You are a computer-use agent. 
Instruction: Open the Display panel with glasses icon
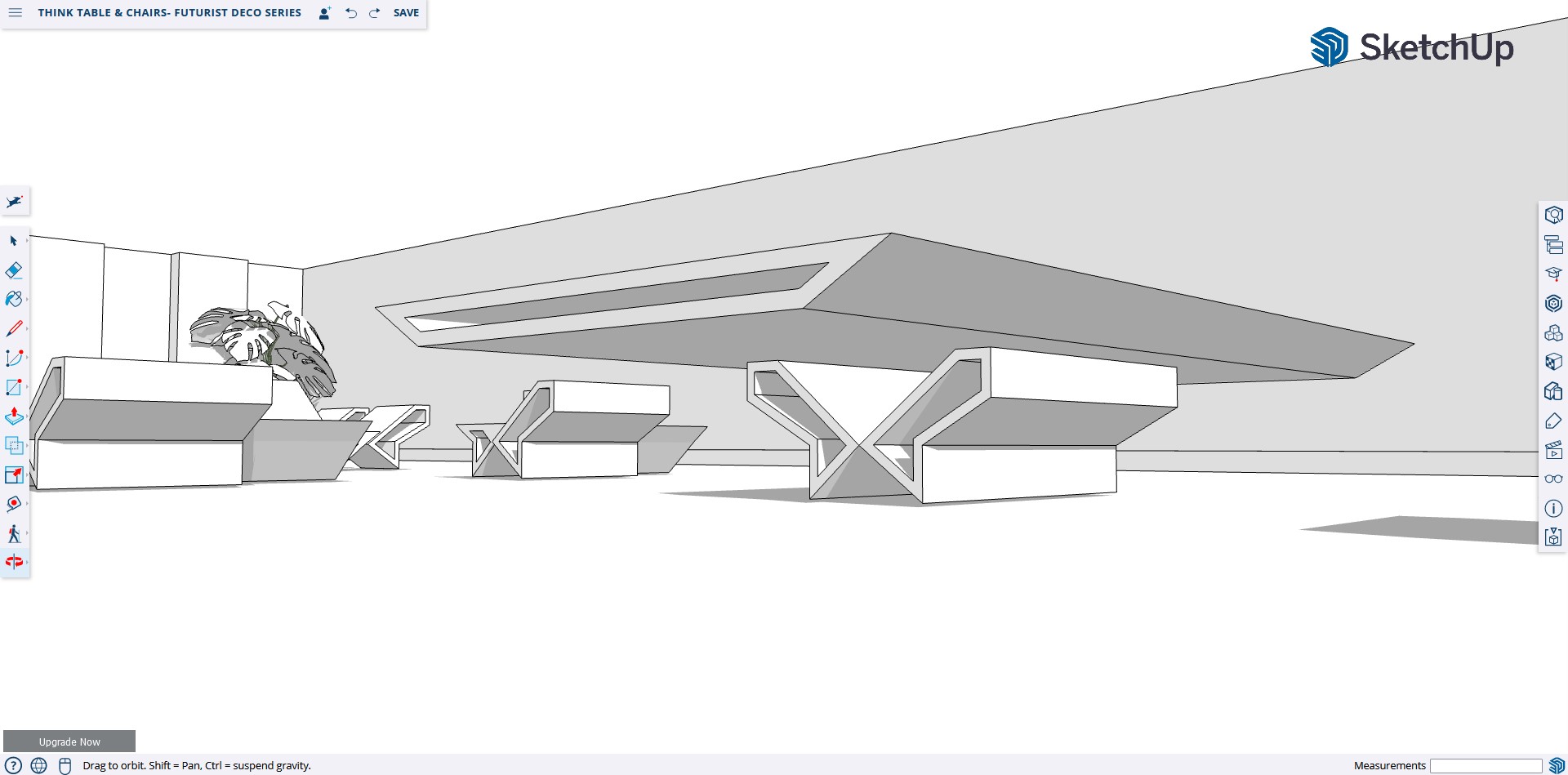[x=1553, y=479]
